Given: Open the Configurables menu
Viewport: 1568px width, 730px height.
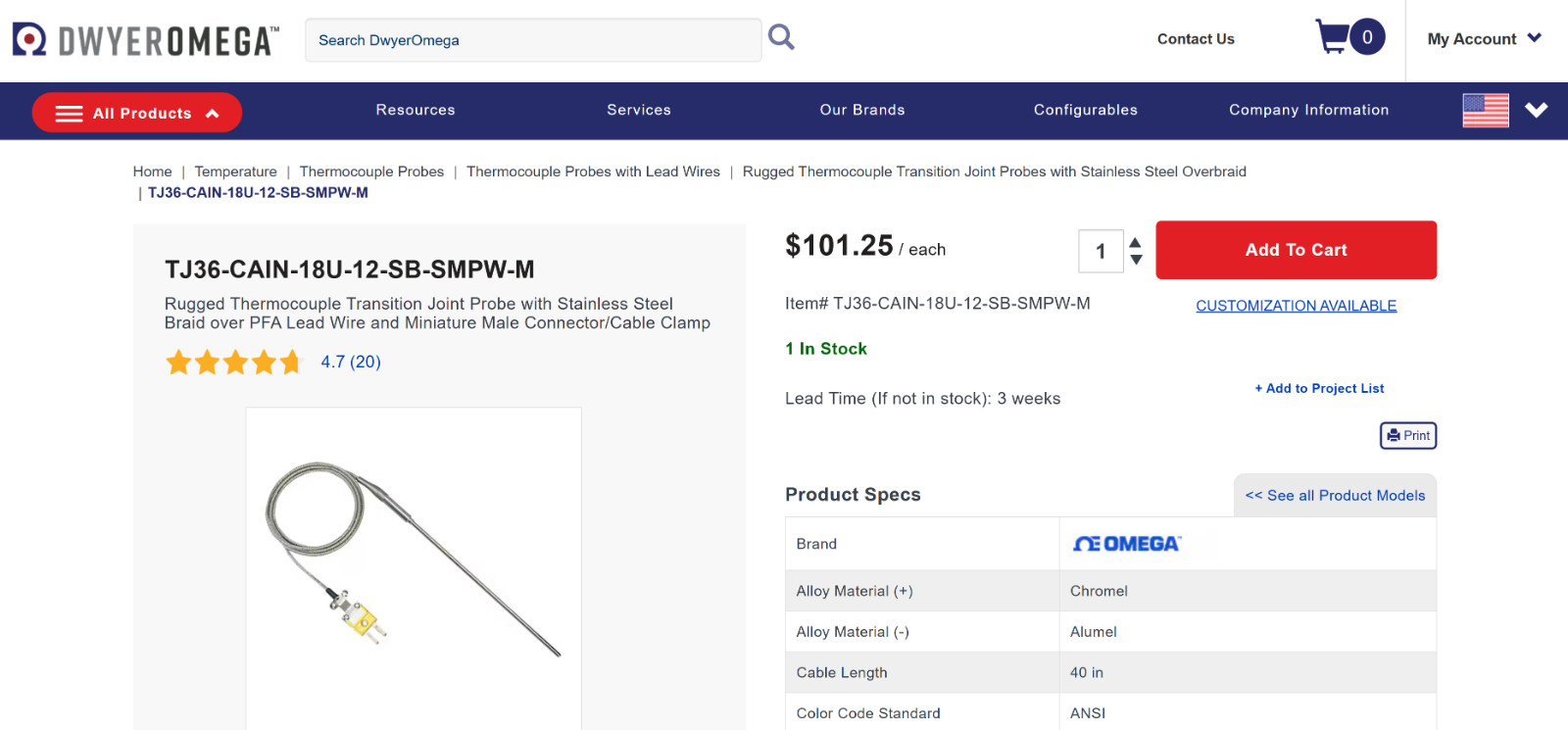Looking at the screenshot, I should tap(1086, 110).
